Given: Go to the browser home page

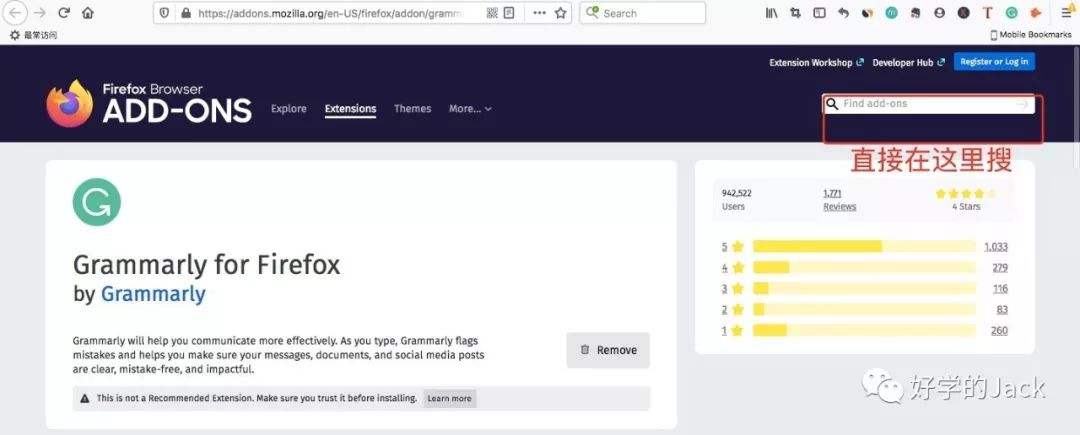Looking at the screenshot, I should coord(88,13).
